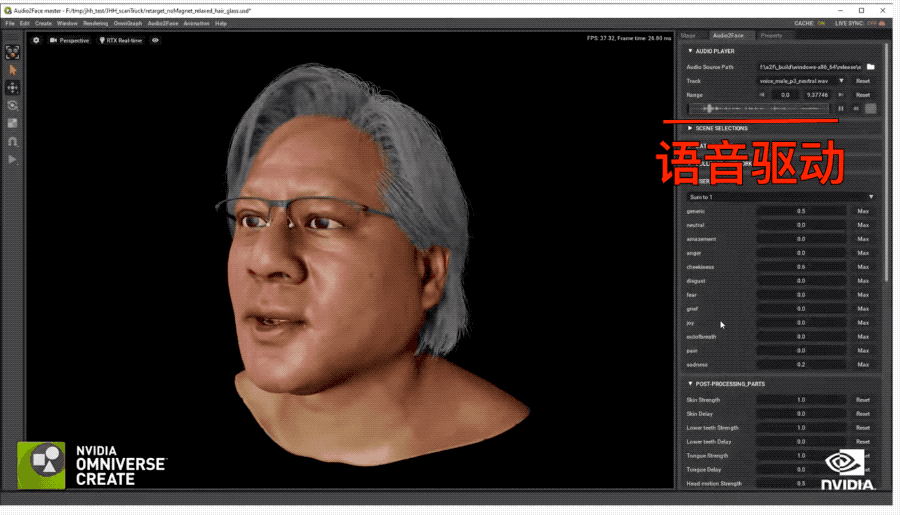The height and width of the screenshot is (515, 900).
Task: Open the Sum to 1 dropdown
Action: pos(780,197)
